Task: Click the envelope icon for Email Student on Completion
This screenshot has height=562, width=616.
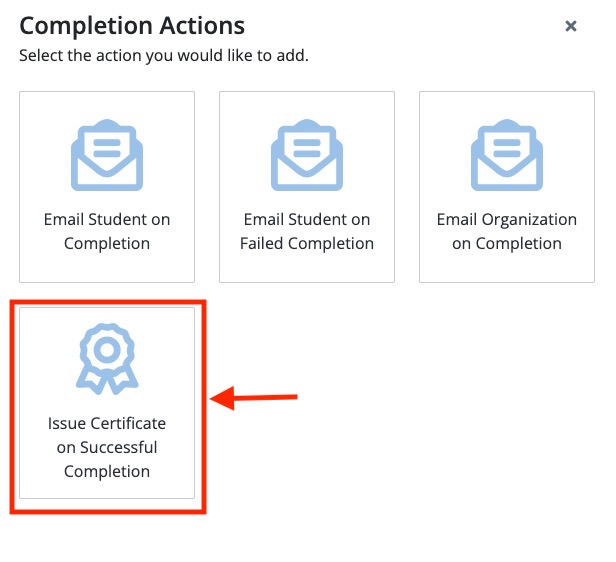Action: coord(107,158)
